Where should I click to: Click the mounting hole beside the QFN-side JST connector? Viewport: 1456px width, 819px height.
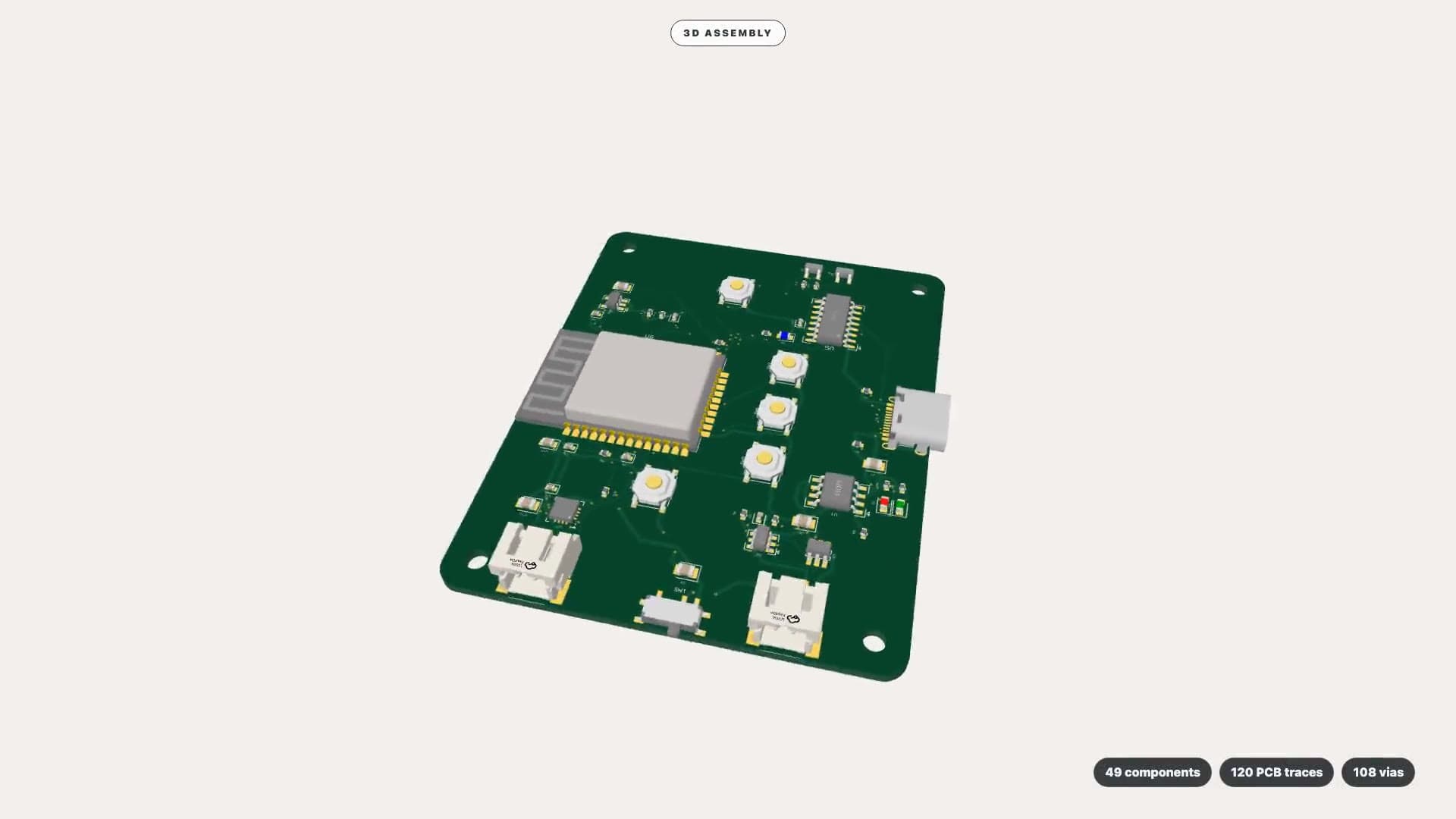pyautogui.click(x=478, y=562)
